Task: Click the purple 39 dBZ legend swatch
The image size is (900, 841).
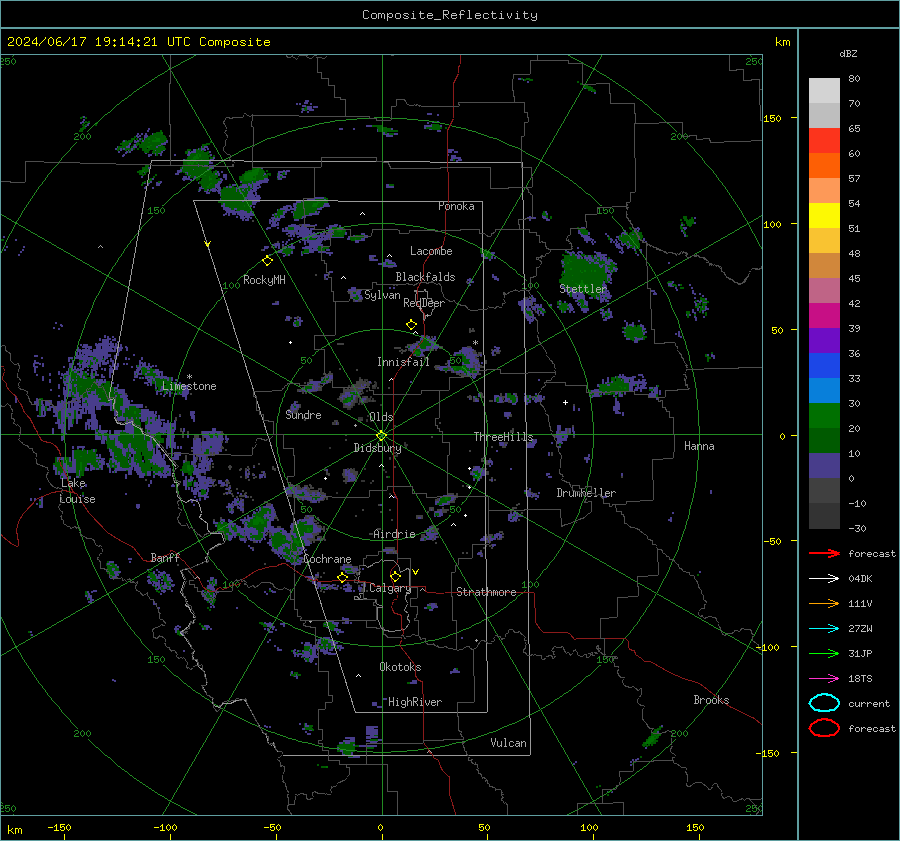Action: (824, 340)
